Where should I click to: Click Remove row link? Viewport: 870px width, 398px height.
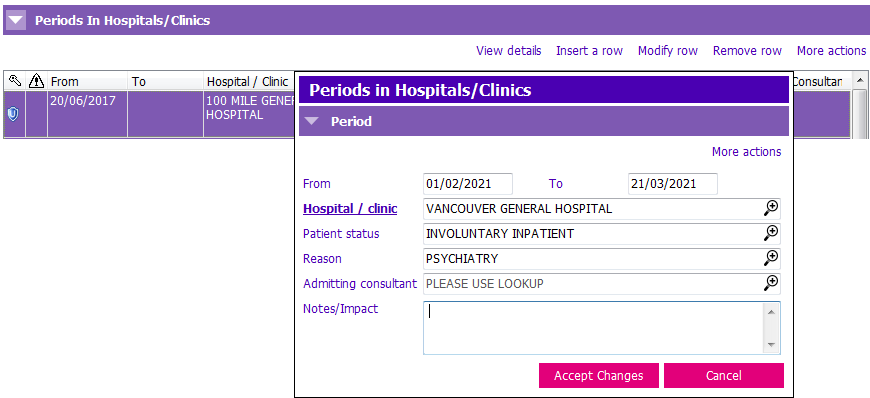click(x=747, y=51)
